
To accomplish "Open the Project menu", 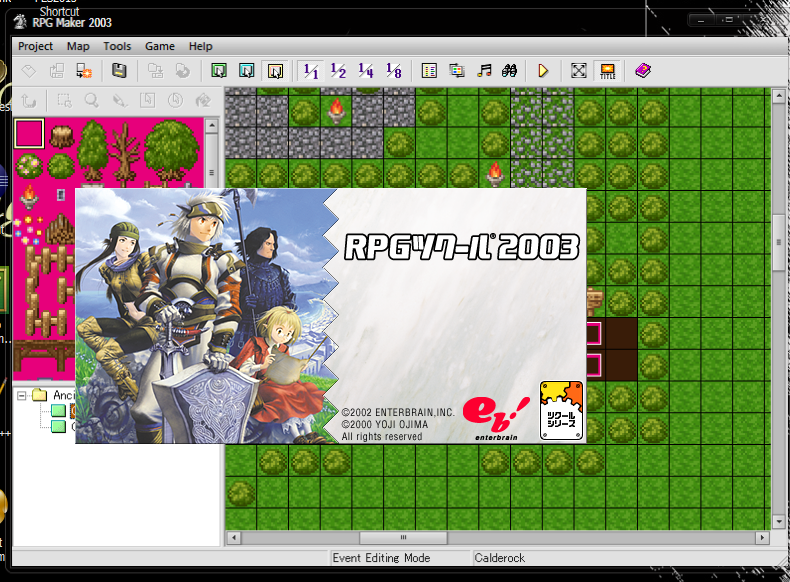I will [35, 46].
